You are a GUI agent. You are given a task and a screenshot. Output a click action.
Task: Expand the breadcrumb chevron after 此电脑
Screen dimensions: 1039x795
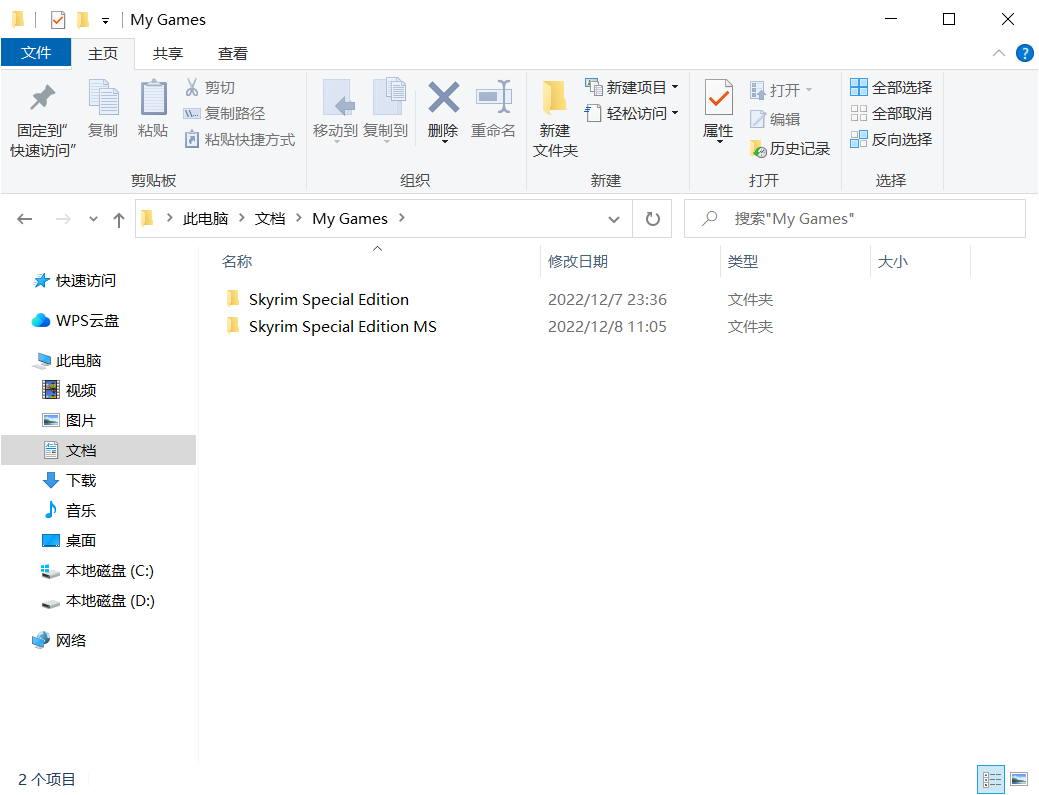tap(241, 218)
